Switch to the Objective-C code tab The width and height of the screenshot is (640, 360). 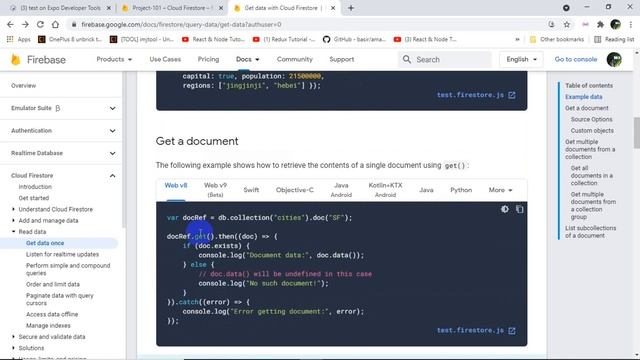tap(294, 190)
